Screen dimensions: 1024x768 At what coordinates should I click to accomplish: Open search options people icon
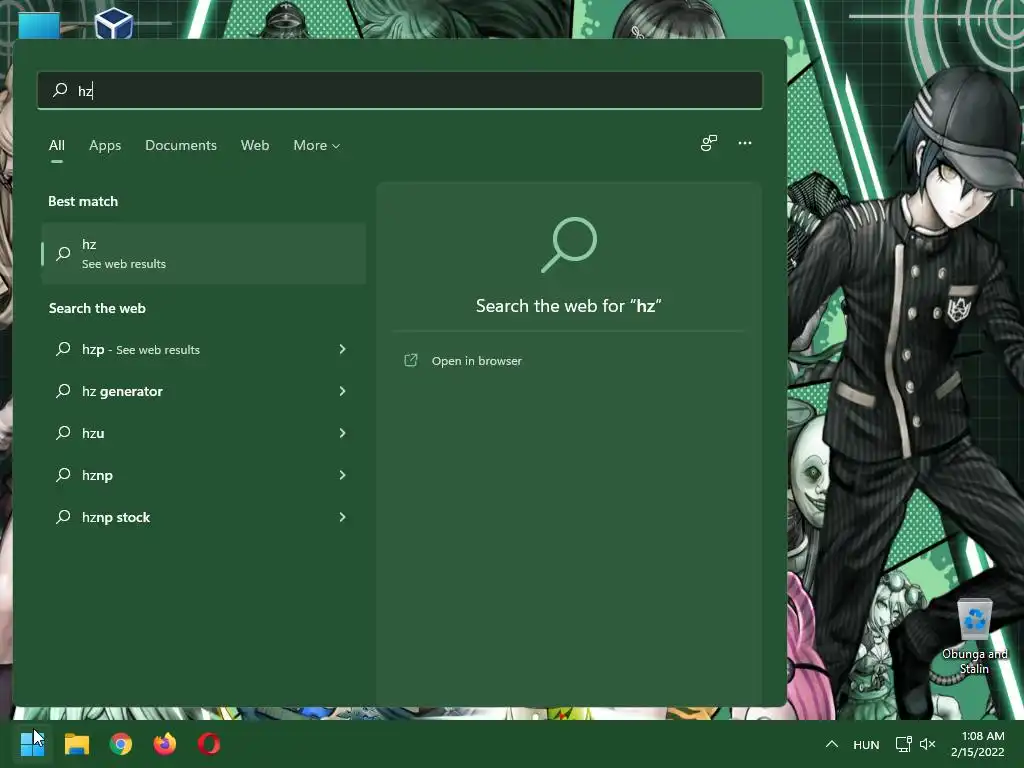click(x=709, y=143)
